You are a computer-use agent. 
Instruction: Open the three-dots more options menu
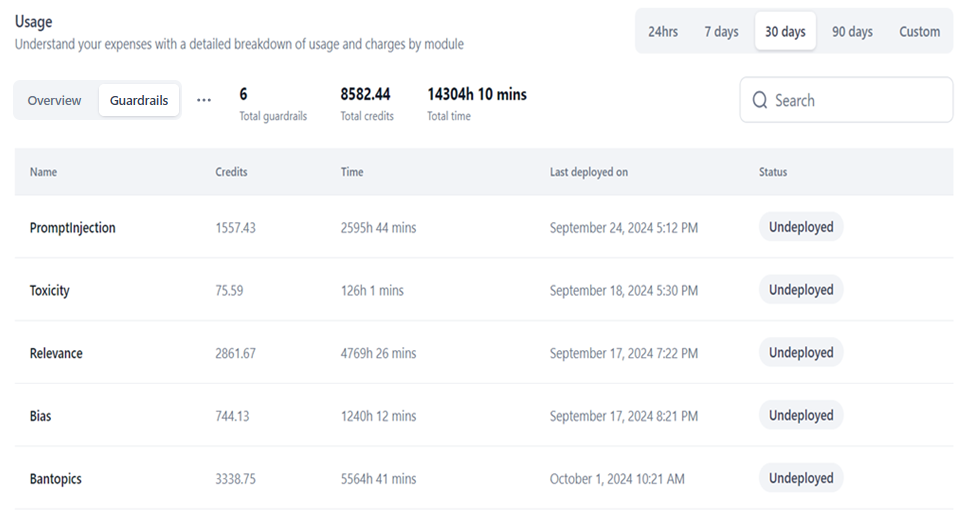pyautogui.click(x=204, y=100)
